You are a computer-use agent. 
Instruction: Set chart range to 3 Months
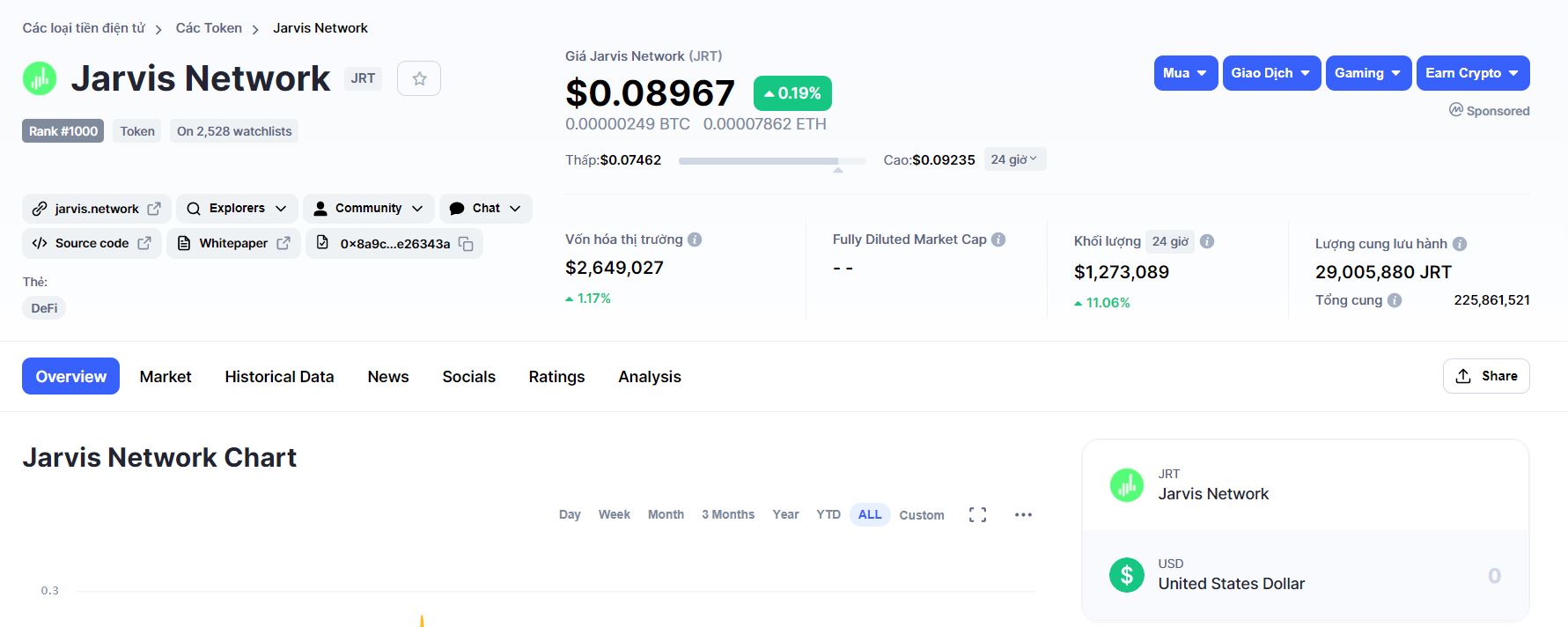click(728, 514)
